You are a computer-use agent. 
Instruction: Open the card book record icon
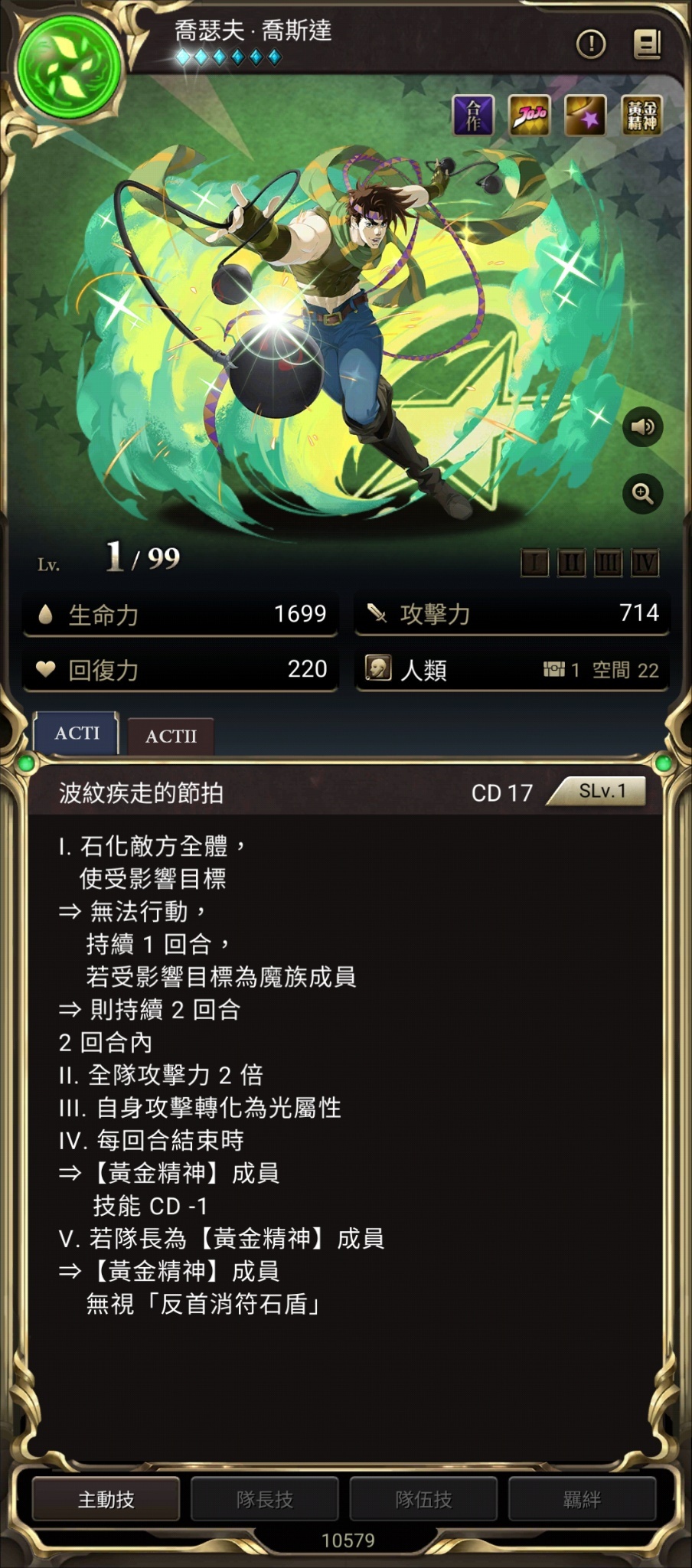(x=647, y=44)
